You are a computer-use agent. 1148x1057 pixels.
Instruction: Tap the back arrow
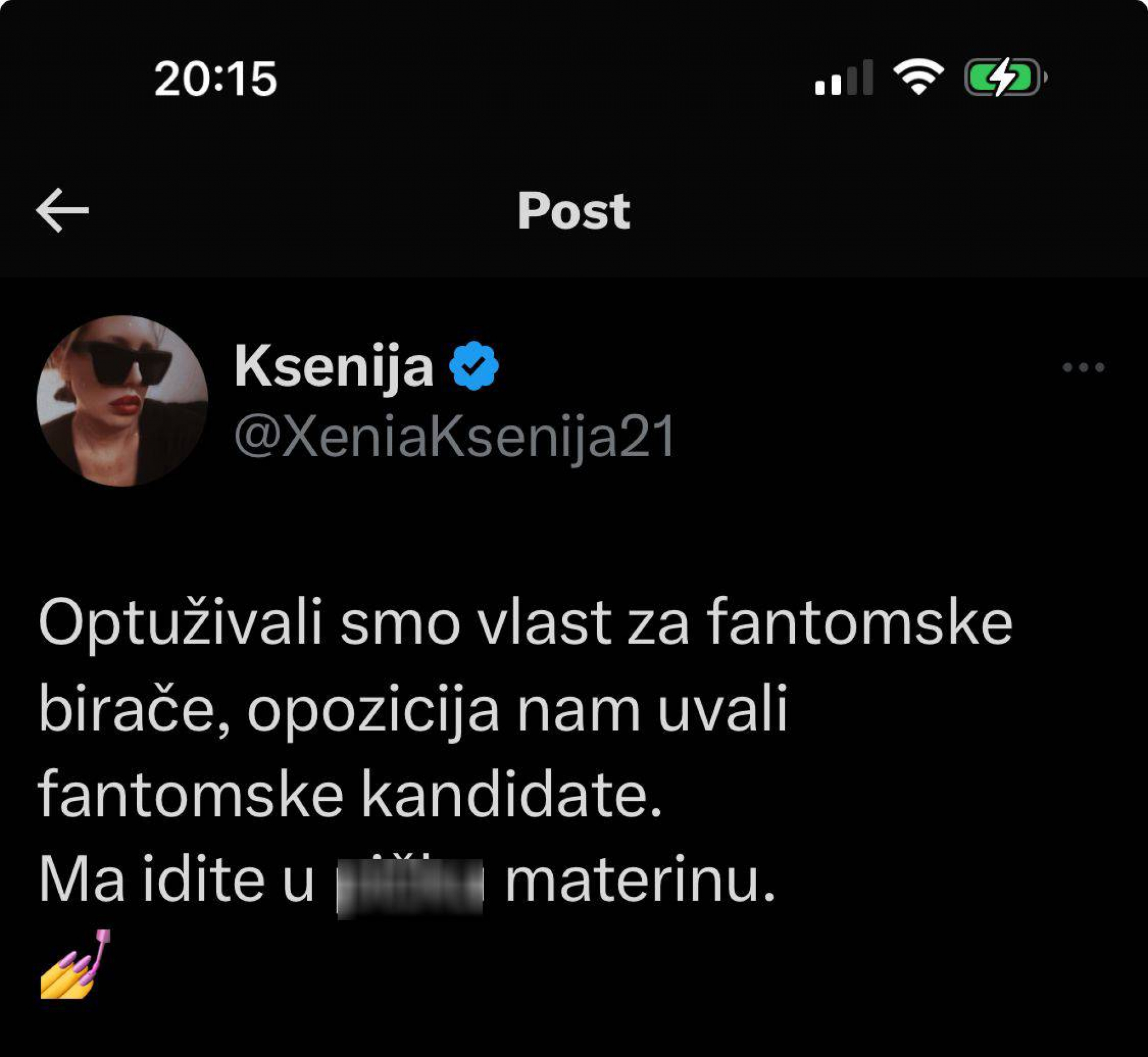62,210
